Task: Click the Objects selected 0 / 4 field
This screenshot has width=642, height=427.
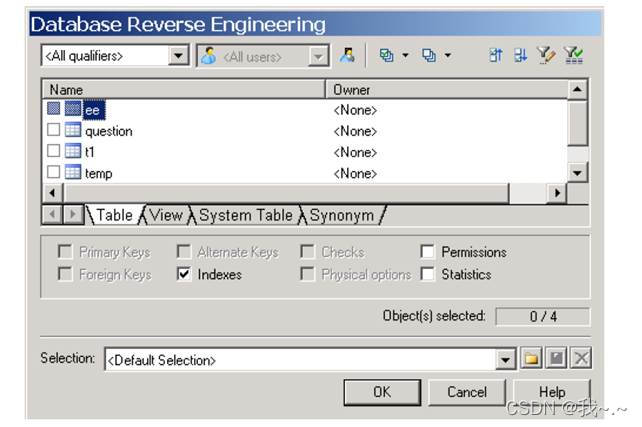Action: 543,316
